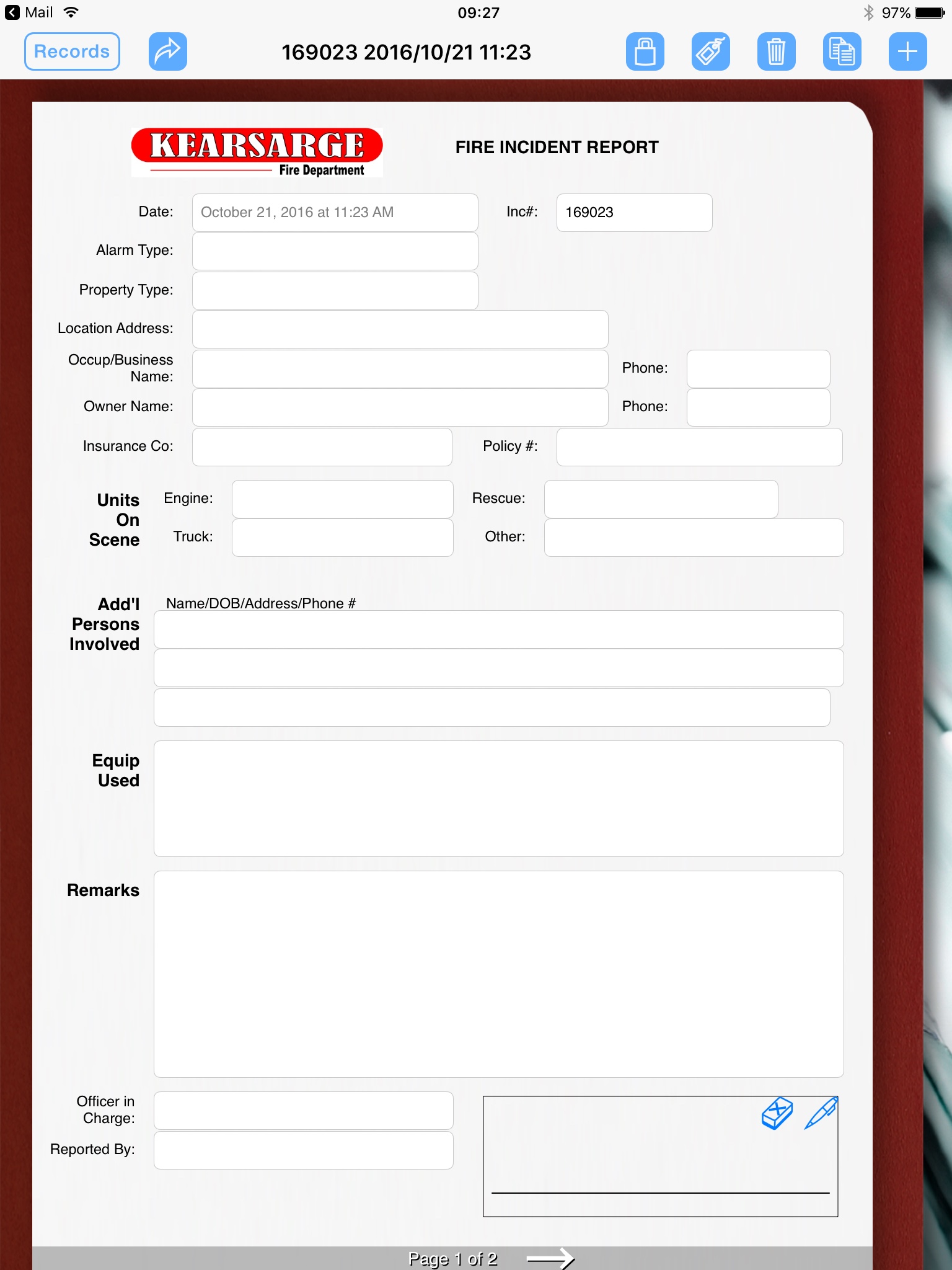Tap the first Add'l Persons Involved line
This screenshot has width=952, height=1270.
click(498, 629)
